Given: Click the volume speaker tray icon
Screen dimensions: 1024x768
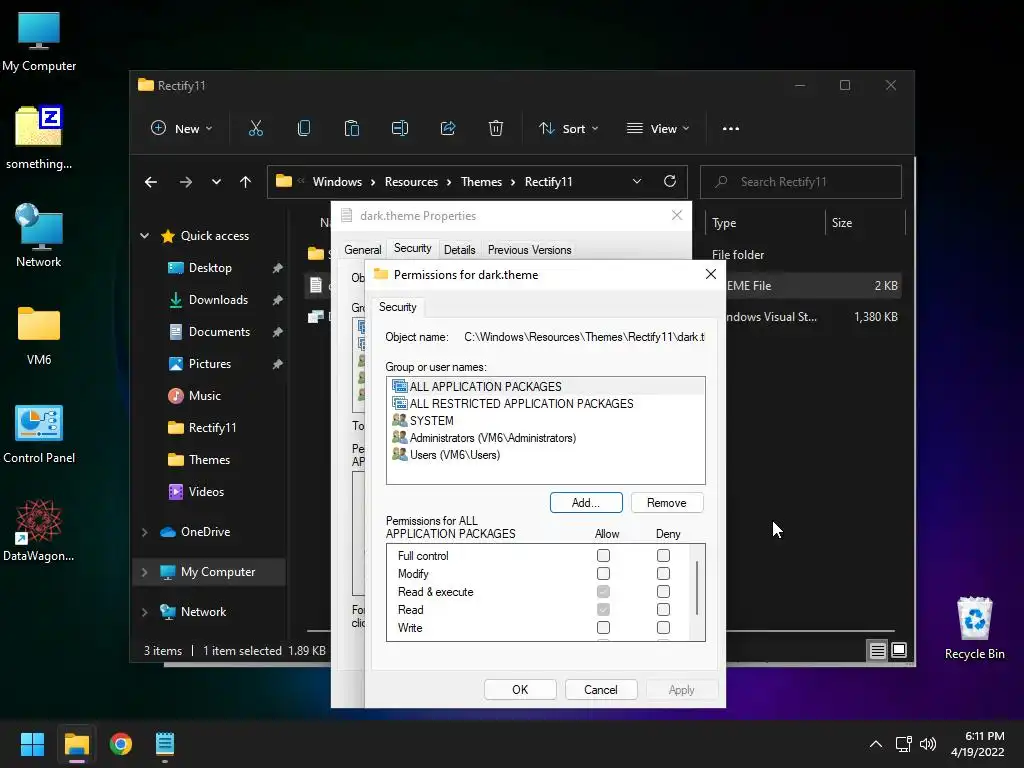Looking at the screenshot, I should [927, 744].
